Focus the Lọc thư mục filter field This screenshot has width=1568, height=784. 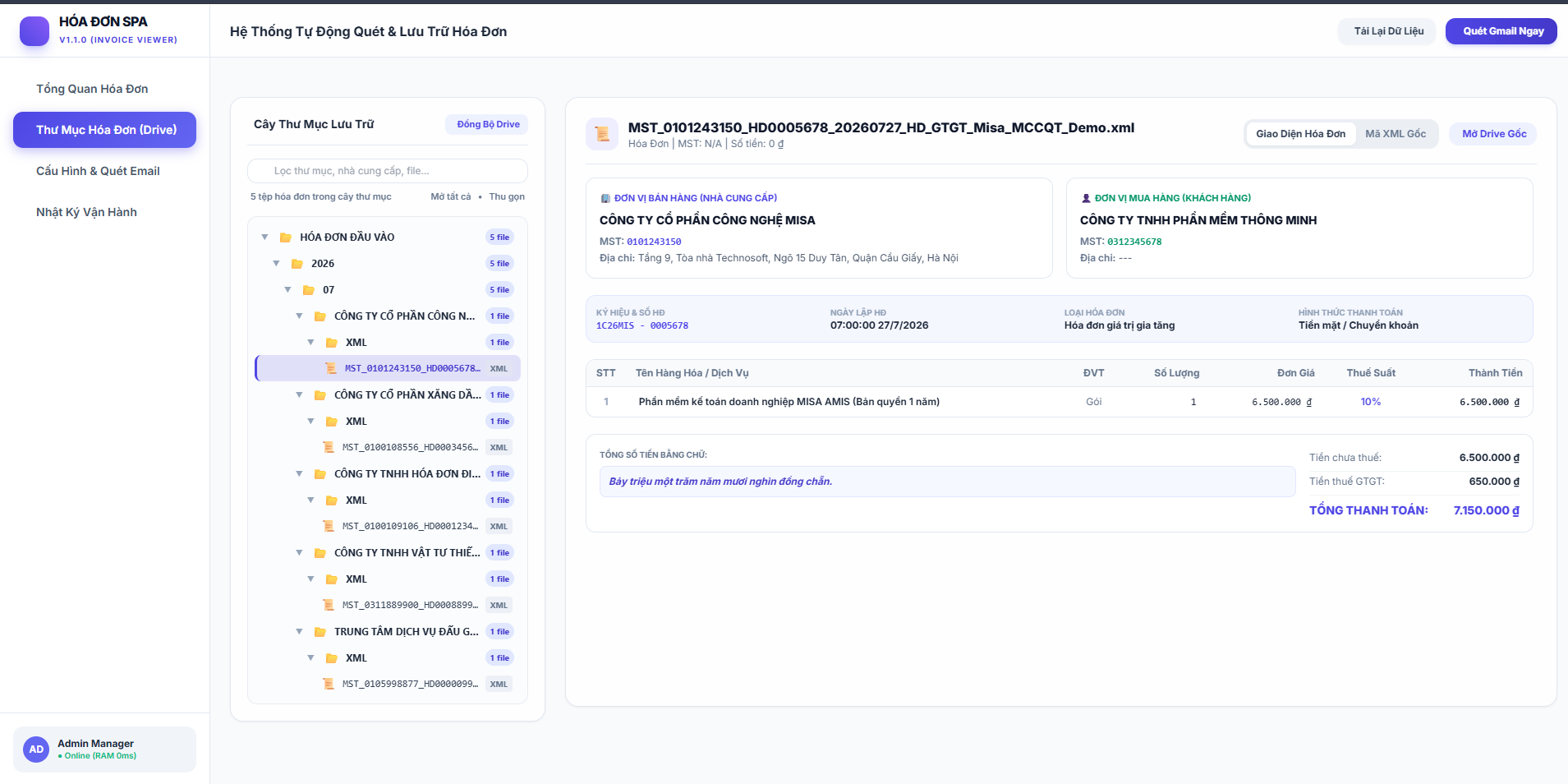point(388,171)
